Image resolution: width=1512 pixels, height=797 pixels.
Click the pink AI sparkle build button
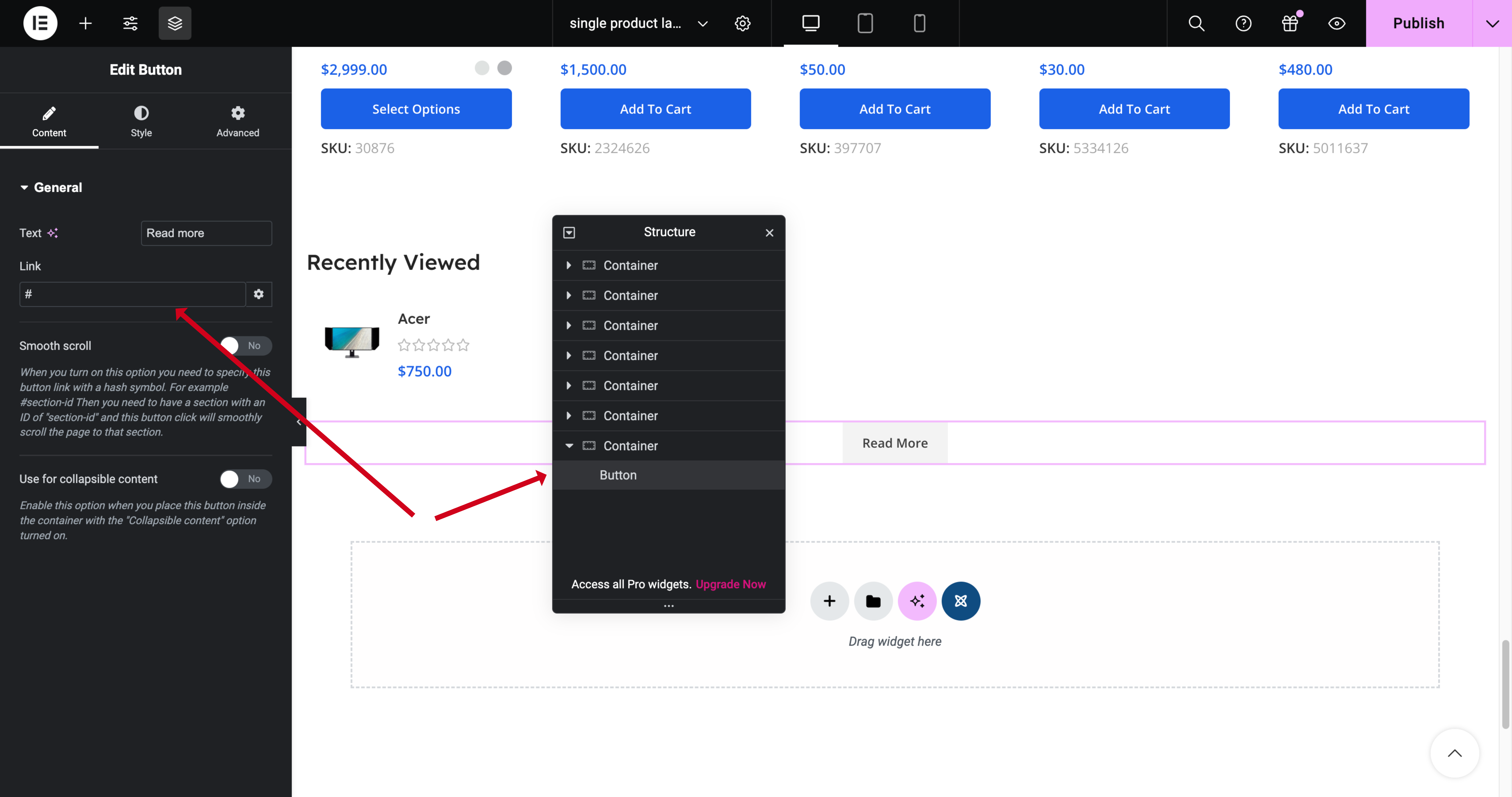coord(917,601)
